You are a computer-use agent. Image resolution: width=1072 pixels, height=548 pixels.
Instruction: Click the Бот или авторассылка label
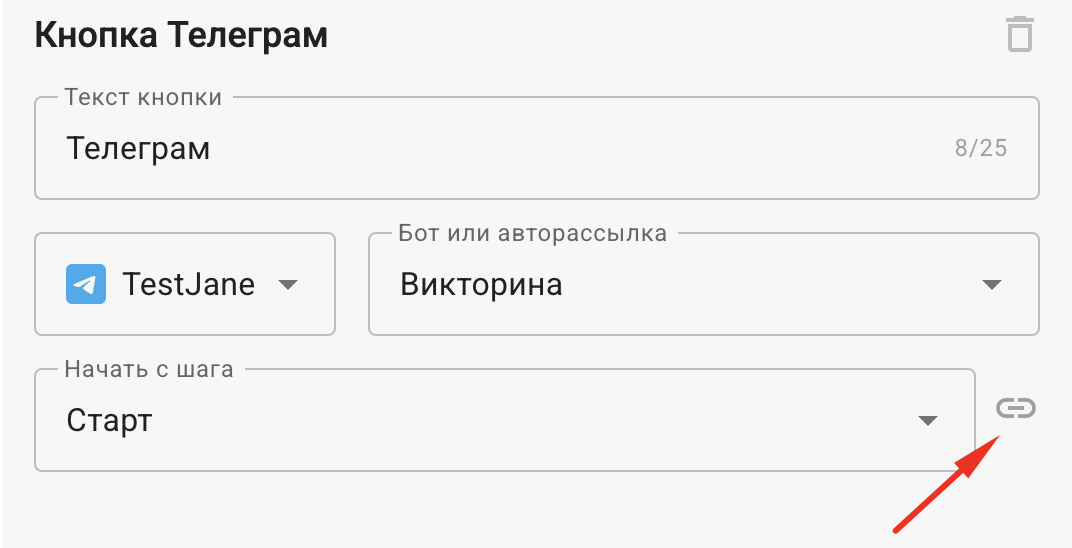tap(532, 233)
